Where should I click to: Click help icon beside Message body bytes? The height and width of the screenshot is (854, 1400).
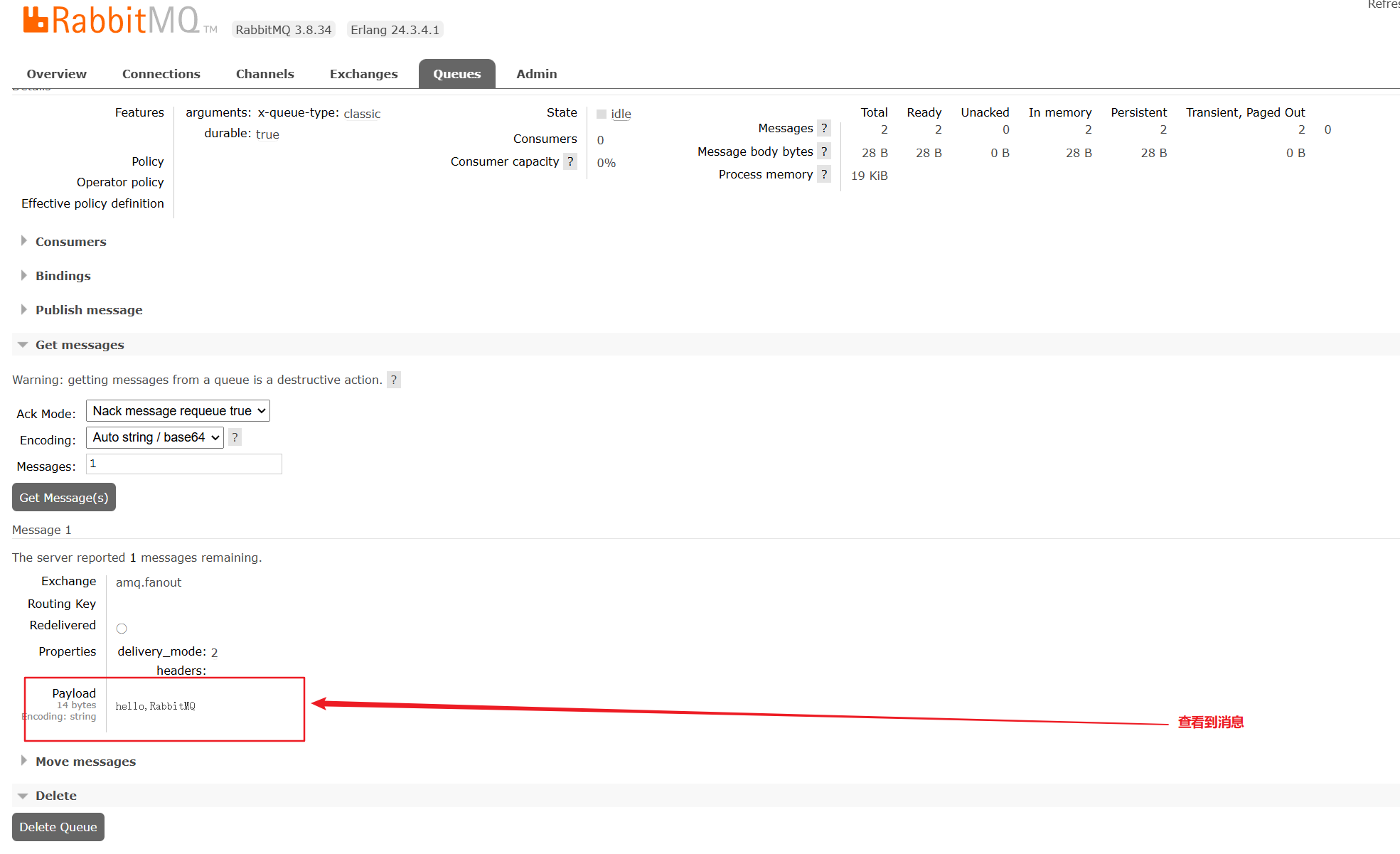pyautogui.click(x=824, y=151)
